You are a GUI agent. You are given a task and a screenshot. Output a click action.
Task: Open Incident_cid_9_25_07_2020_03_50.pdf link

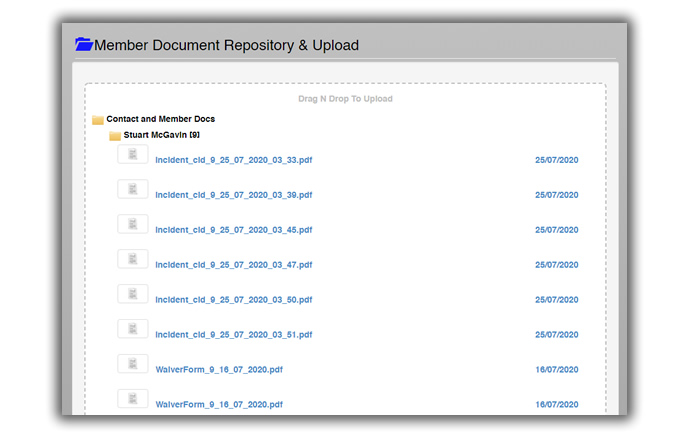tap(233, 299)
